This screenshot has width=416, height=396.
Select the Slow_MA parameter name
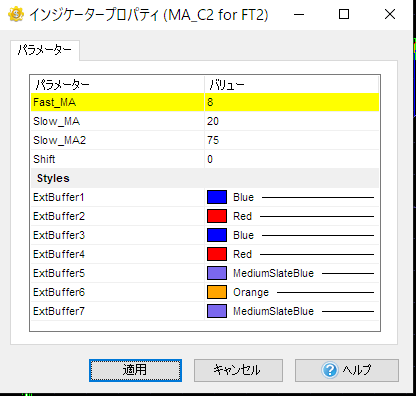point(57,121)
